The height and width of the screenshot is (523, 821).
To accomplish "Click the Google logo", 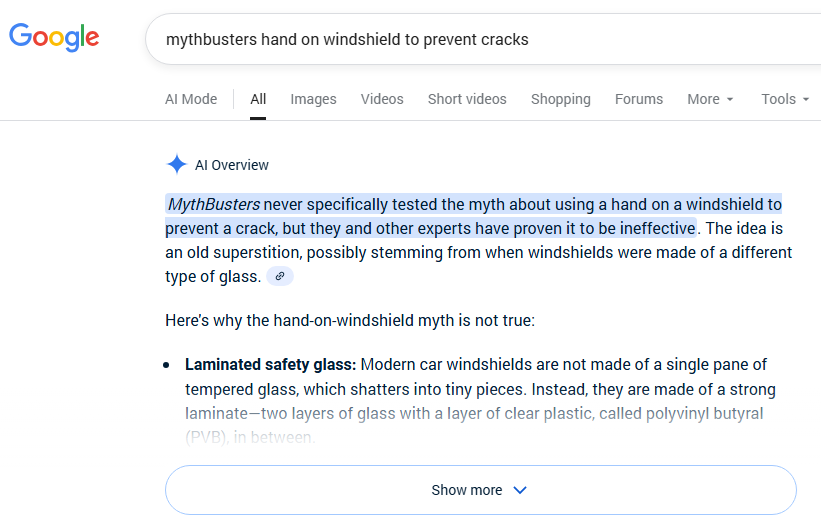I will click(x=54, y=38).
